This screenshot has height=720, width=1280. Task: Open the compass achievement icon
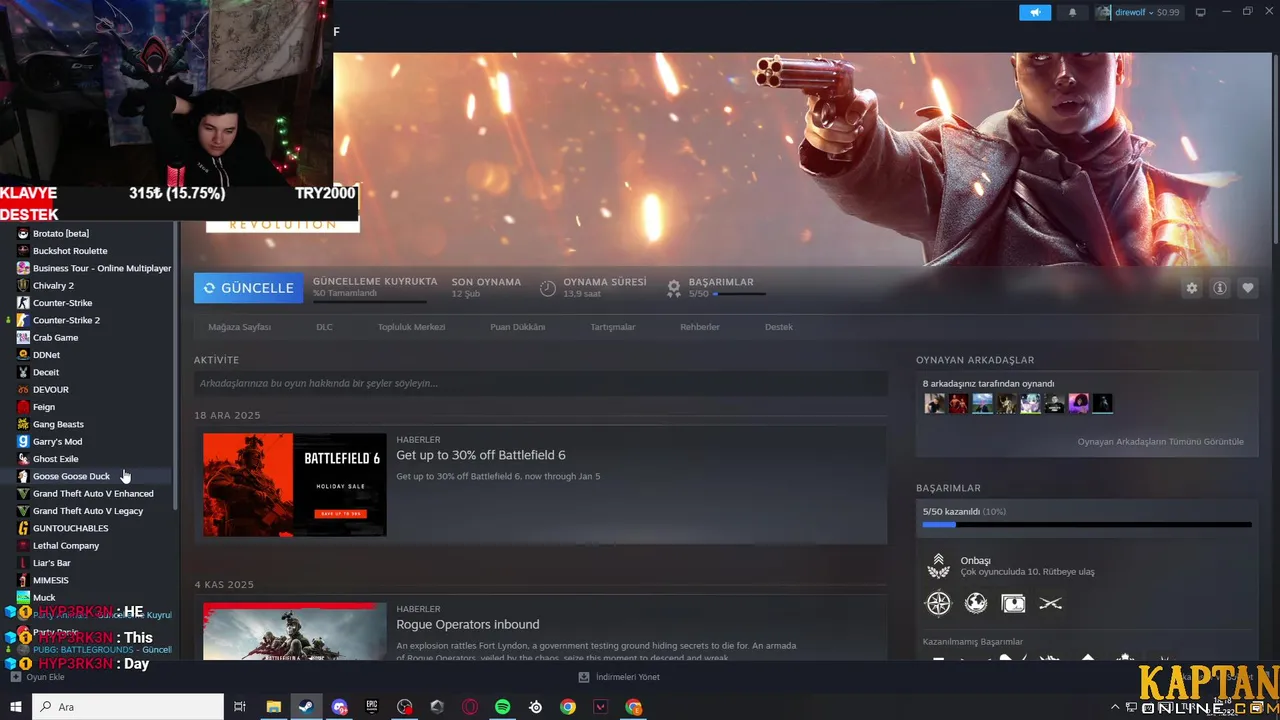coord(938,603)
